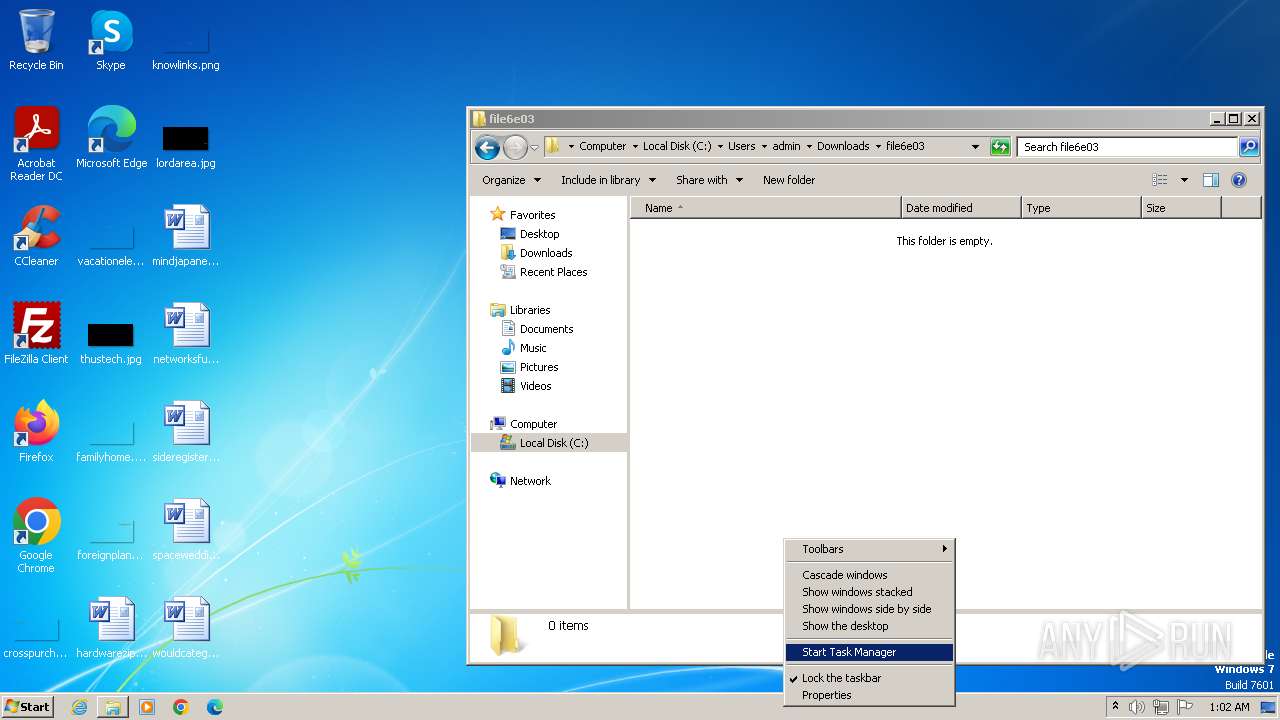Launch Firefox from the desktop

point(36,431)
